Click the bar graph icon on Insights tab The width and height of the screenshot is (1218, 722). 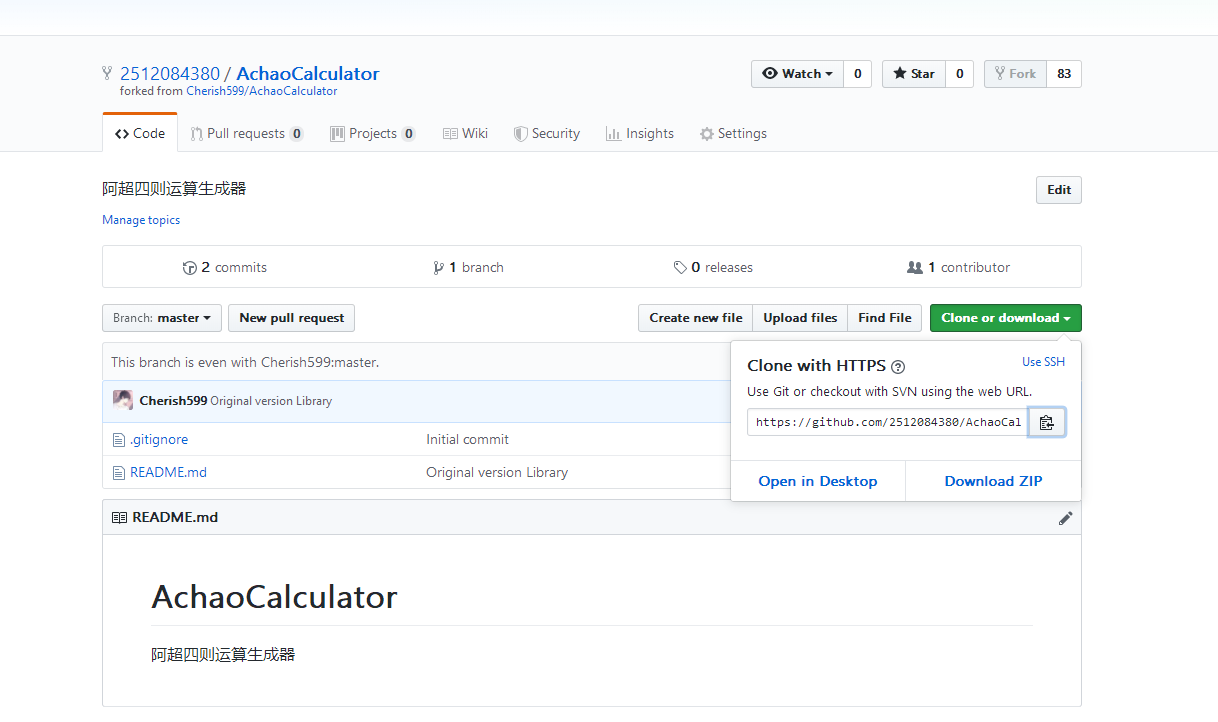click(613, 134)
